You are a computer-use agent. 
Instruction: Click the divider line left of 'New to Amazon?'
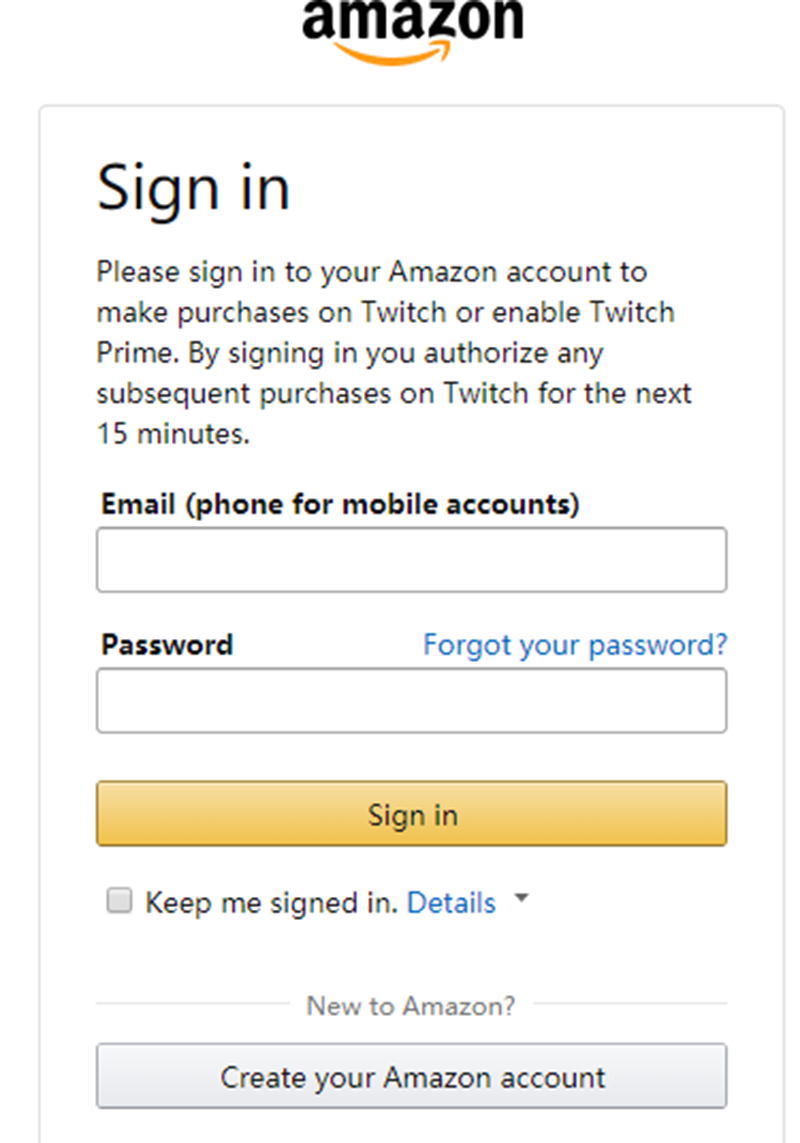(193, 1003)
